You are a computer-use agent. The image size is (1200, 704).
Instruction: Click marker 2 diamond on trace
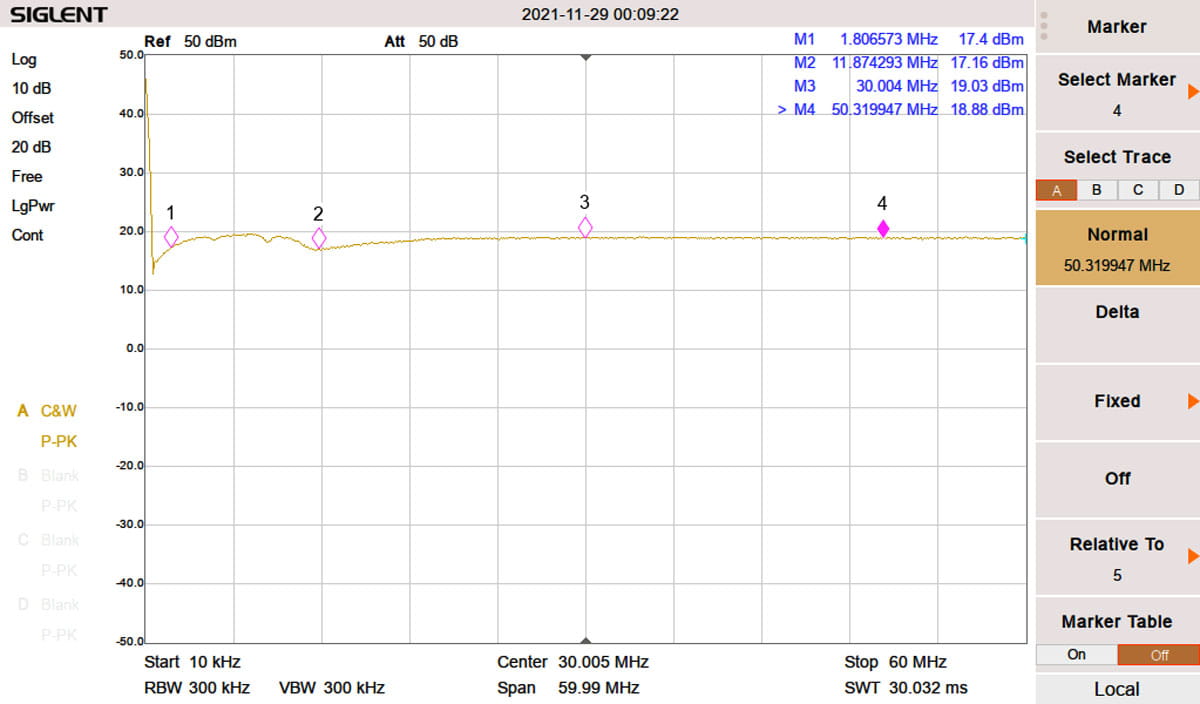pos(319,238)
